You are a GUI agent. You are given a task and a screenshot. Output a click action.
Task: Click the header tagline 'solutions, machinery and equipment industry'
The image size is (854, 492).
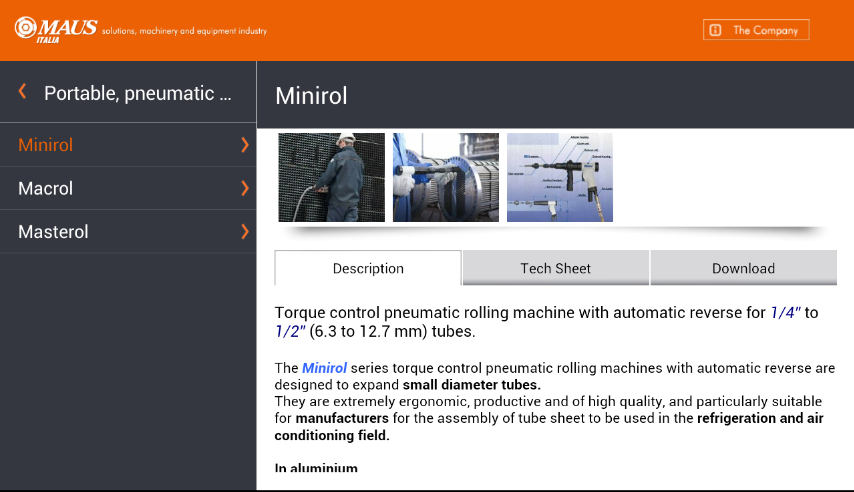(185, 31)
